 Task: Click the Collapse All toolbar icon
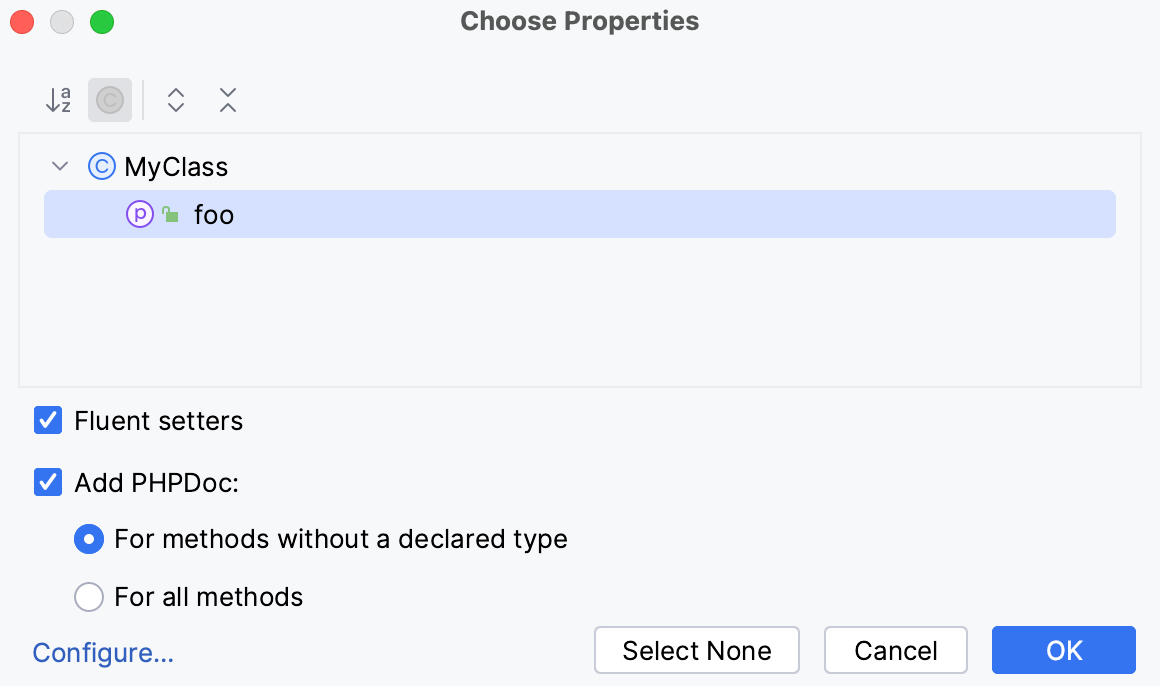coord(227,100)
